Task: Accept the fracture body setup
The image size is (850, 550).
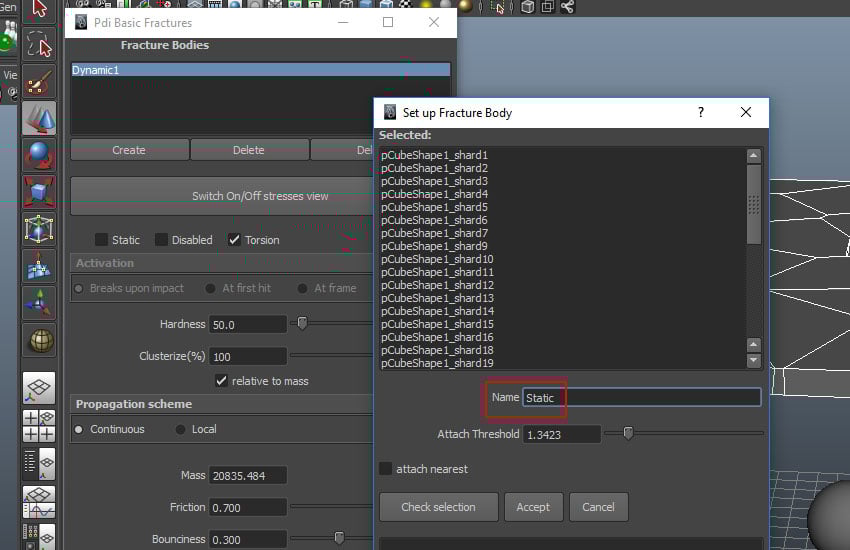Action: coord(533,507)
